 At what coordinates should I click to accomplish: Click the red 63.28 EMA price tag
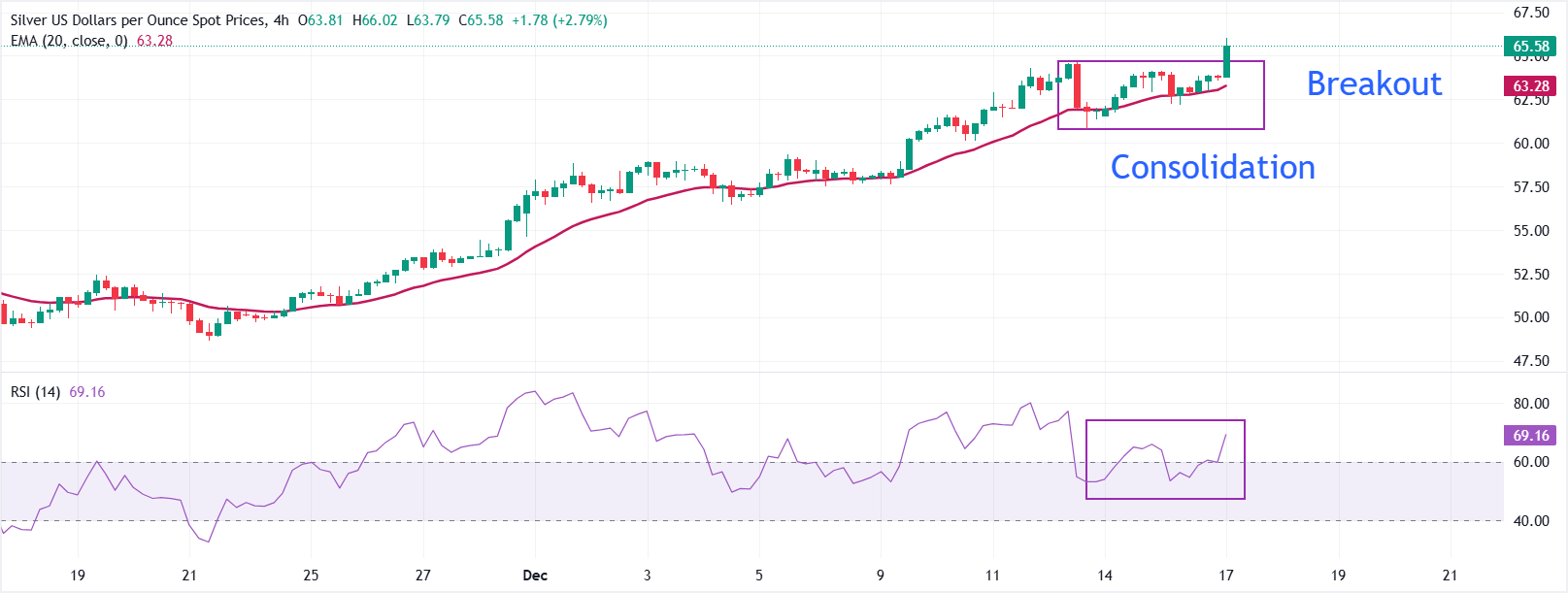1530,86
